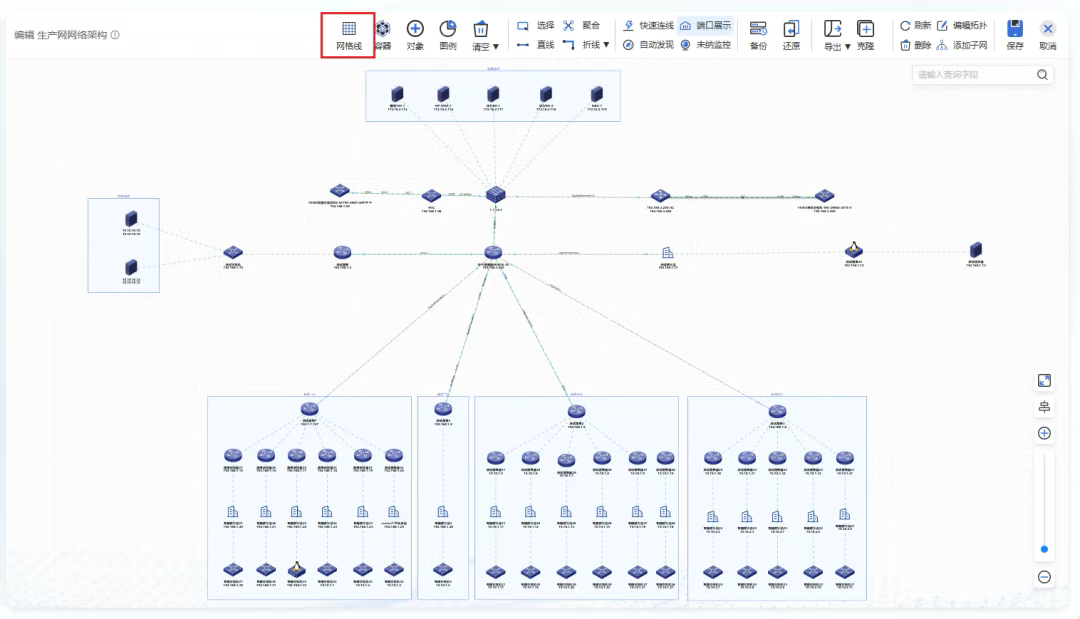Image resolution: width=1080 pixels, height=619 pixels.
Task: Select the 快速连线 quick connect option
Action: click(648, 25)
